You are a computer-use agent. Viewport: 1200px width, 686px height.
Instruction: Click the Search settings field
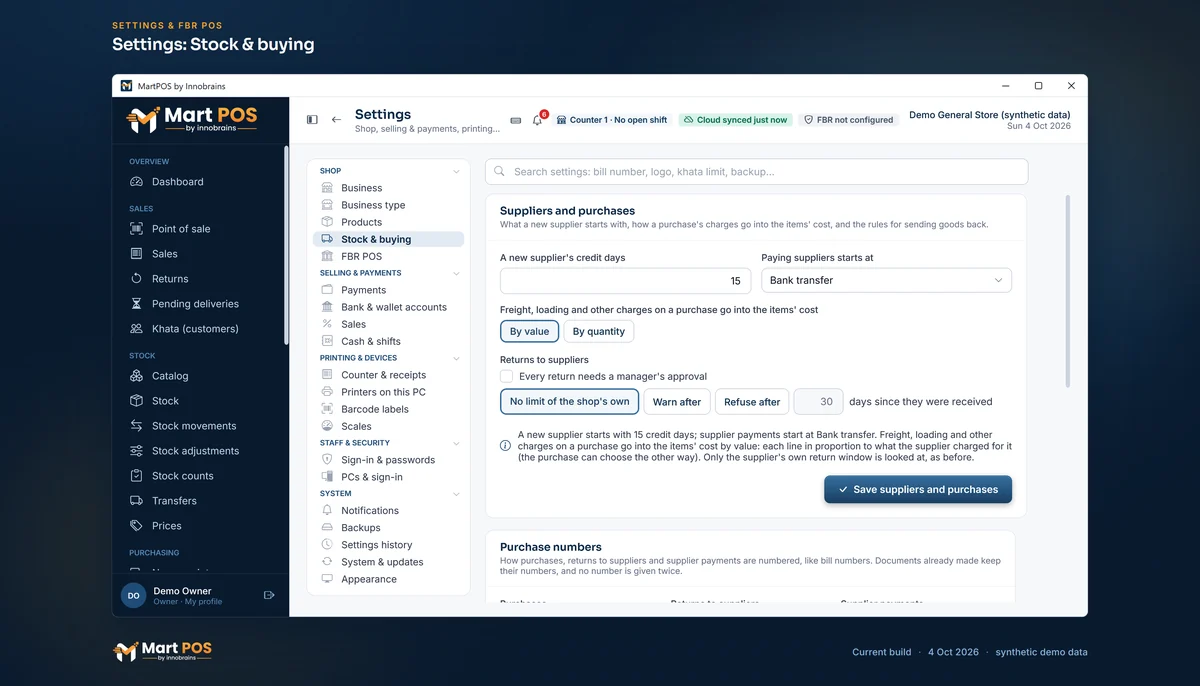point(757,172)
